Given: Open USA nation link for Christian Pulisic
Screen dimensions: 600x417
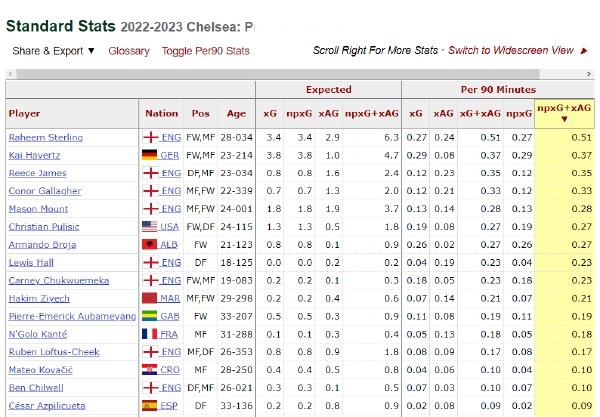Looking at the screenshot, I should click(x=170, y=227).
